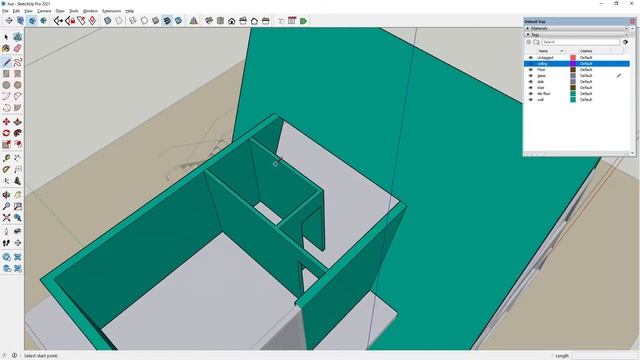Click Add Tag icon in Tags panel
Image resolution: width=640 pixels, height=360 pixels.
529,42
